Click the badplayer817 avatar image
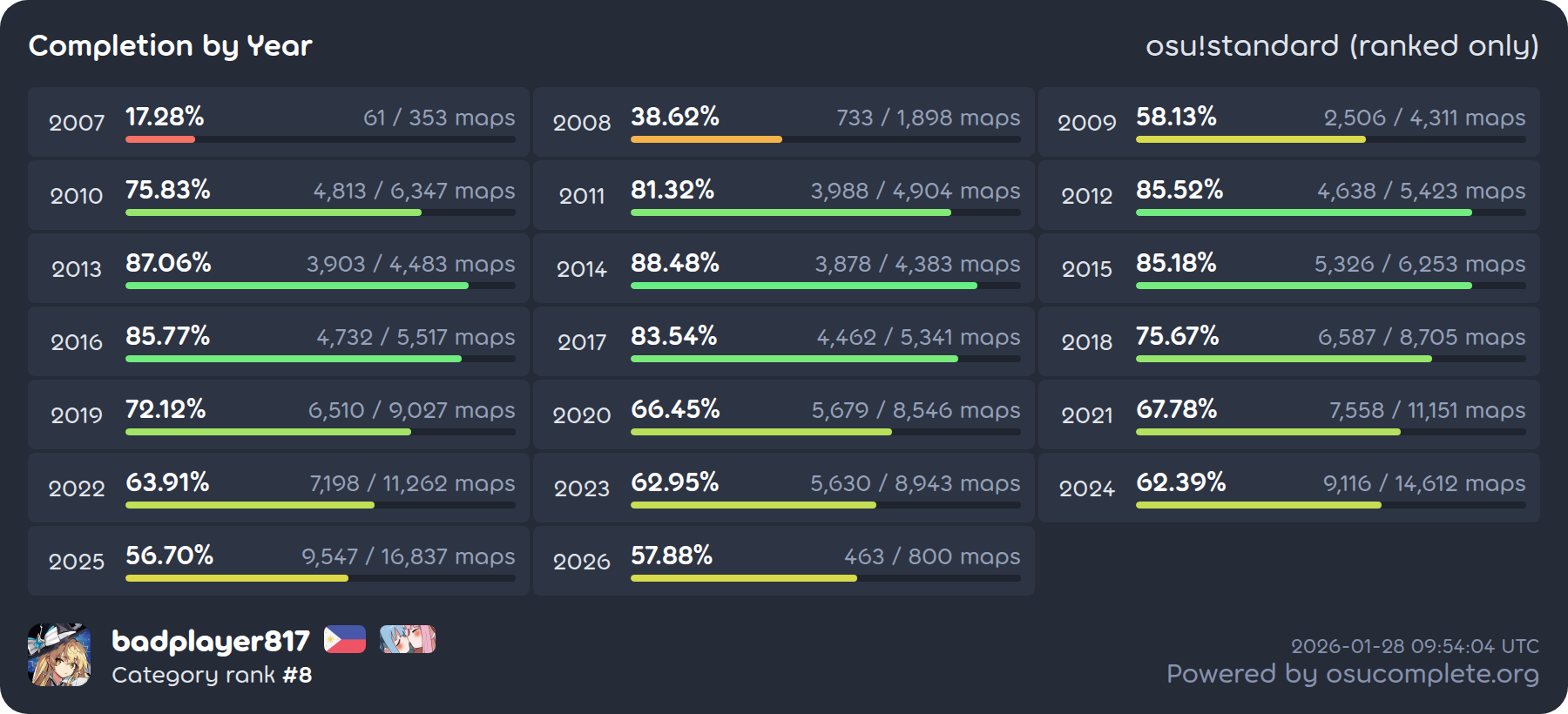Screen dimensions: 1568x714 coord(59,655)
